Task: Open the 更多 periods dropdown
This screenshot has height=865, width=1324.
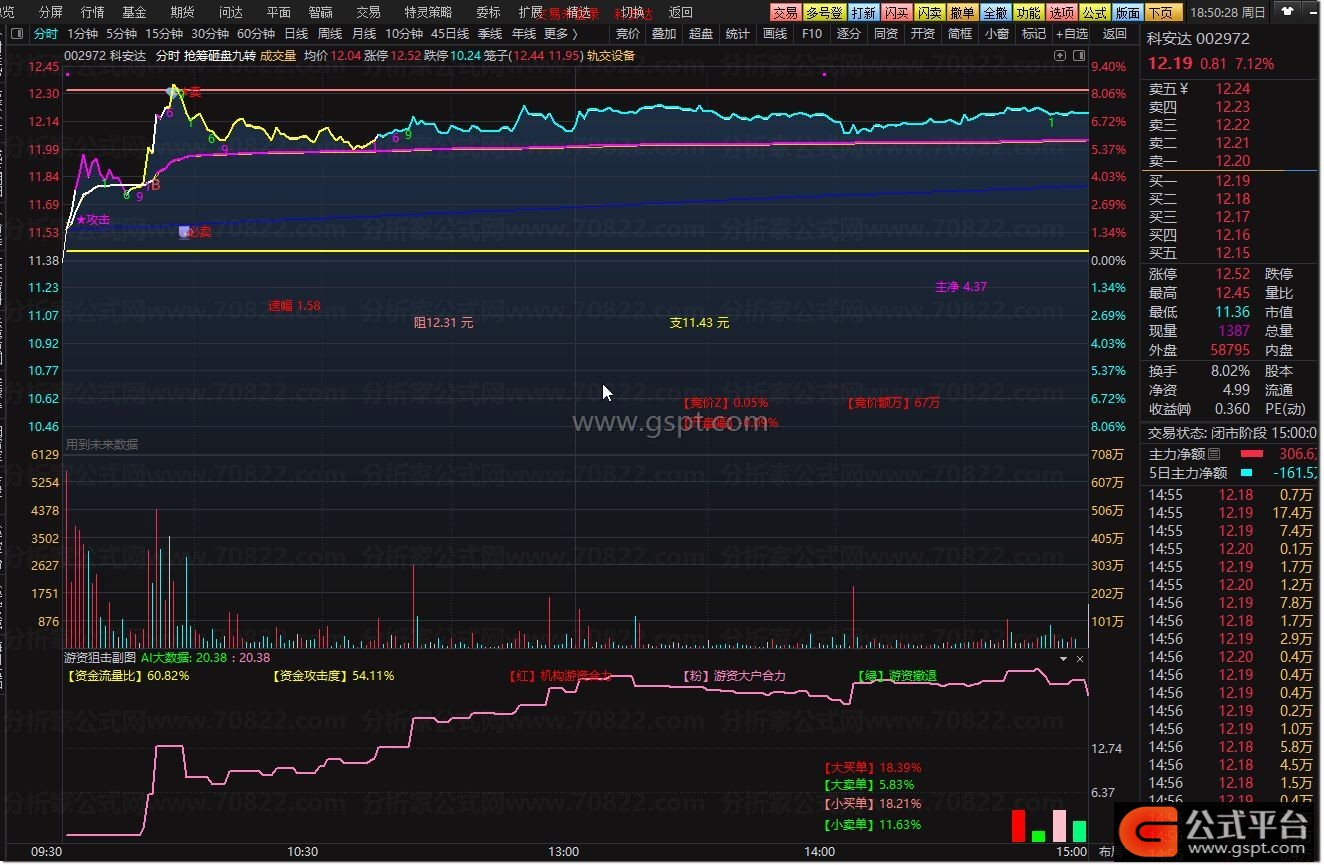Action: click(x=559, y=33)
